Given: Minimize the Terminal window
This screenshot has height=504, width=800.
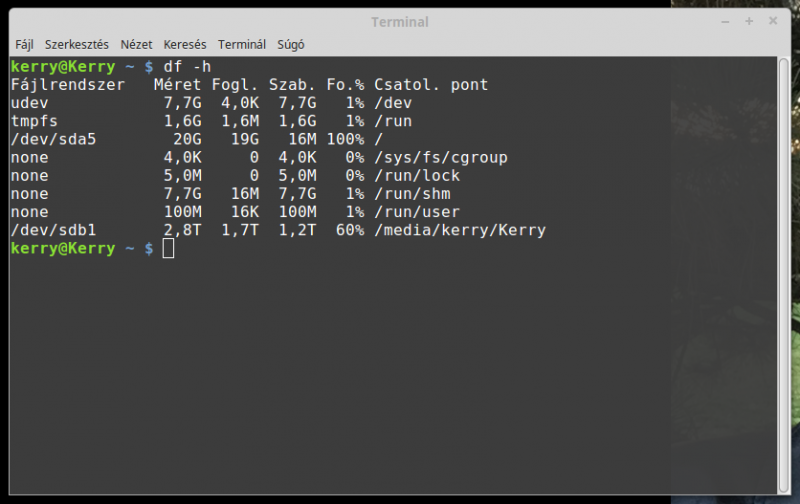Looking at the screenshot, I should point(725,22).
